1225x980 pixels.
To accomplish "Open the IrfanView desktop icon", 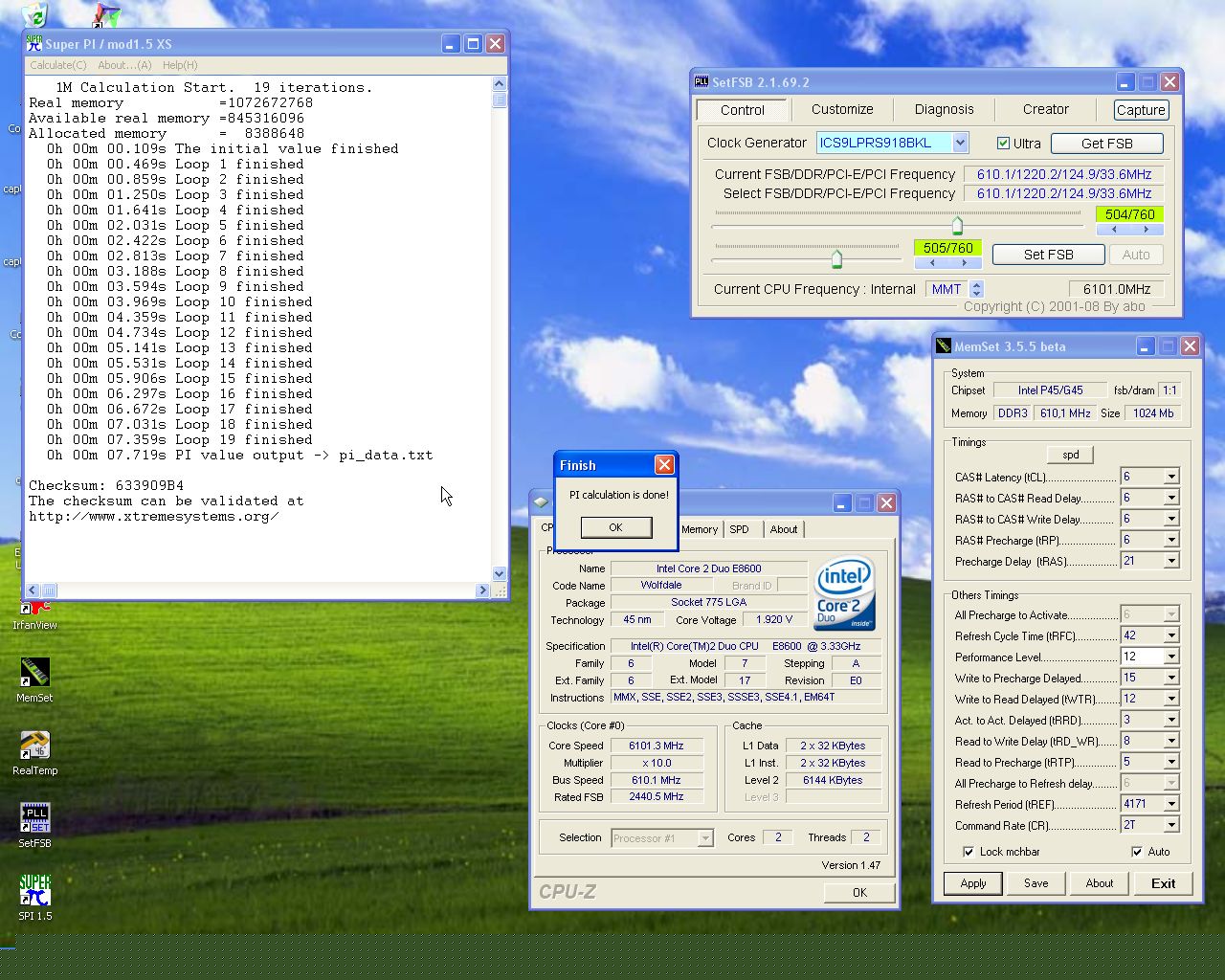I will click(34, 610).
